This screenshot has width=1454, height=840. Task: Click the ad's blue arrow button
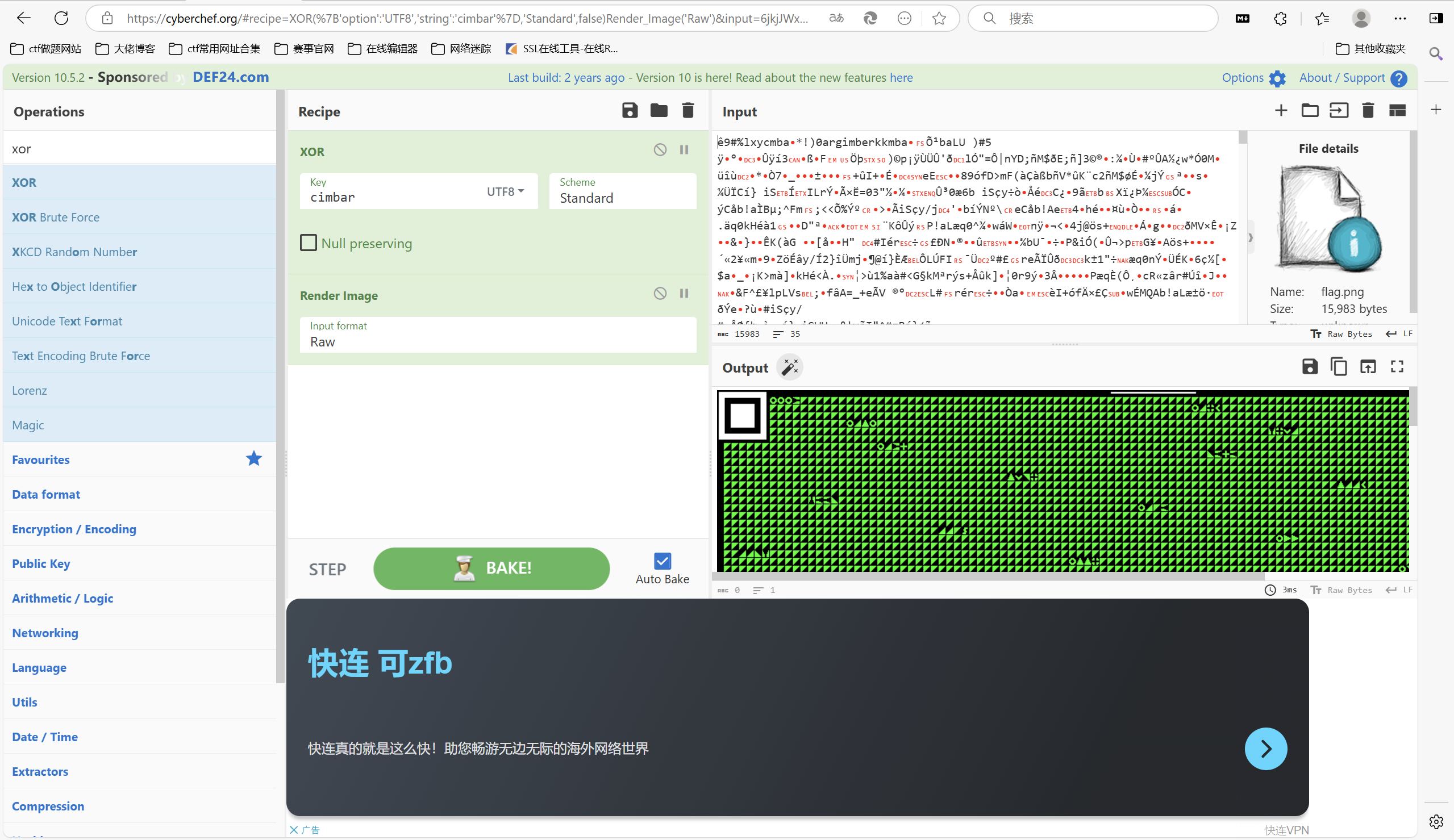pyautogui.click(x=1265, y=748)
